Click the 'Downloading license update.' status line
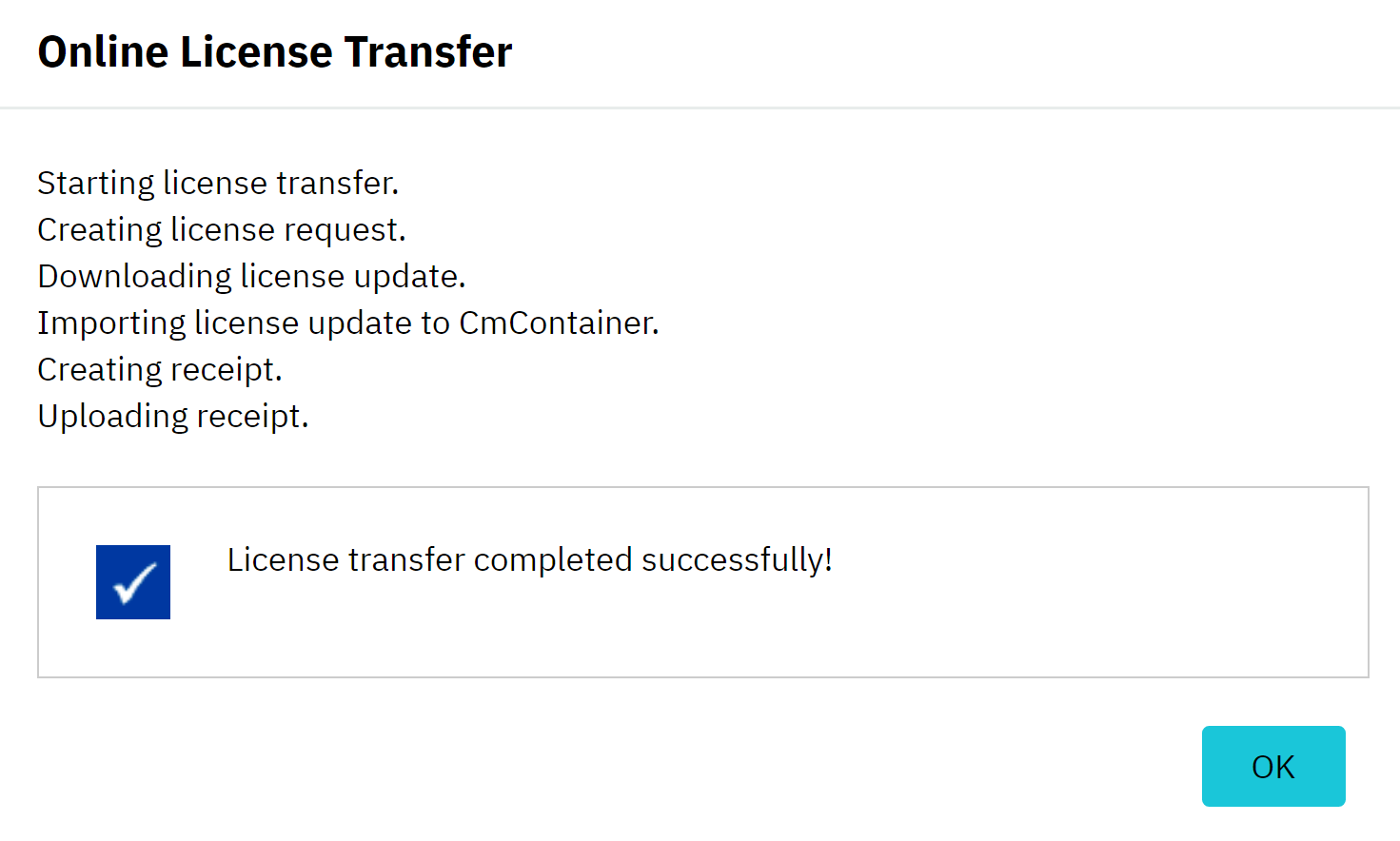The width and height of the screenshot is (1400, 841). click(251, 276)
